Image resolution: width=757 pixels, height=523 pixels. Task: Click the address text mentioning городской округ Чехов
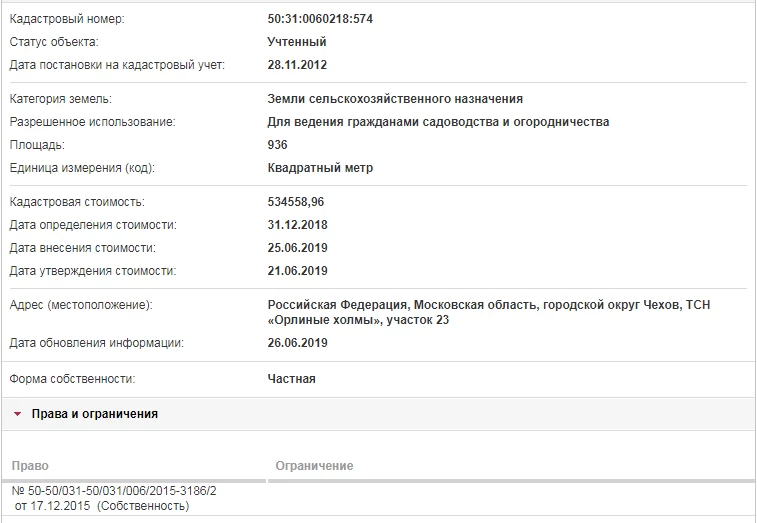[488, 304]
